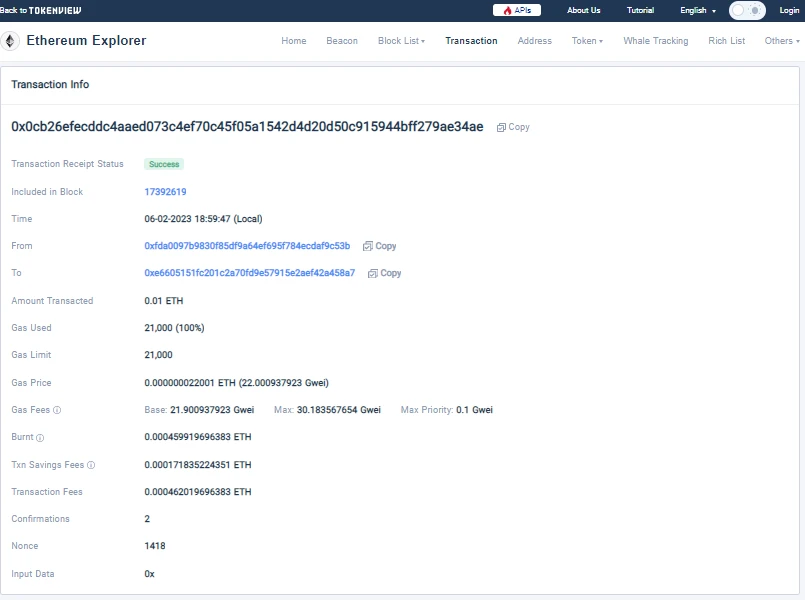Open the Whale Tracking page
The image size is (805, 600).
pyautogui.click(x=655, y=41)
